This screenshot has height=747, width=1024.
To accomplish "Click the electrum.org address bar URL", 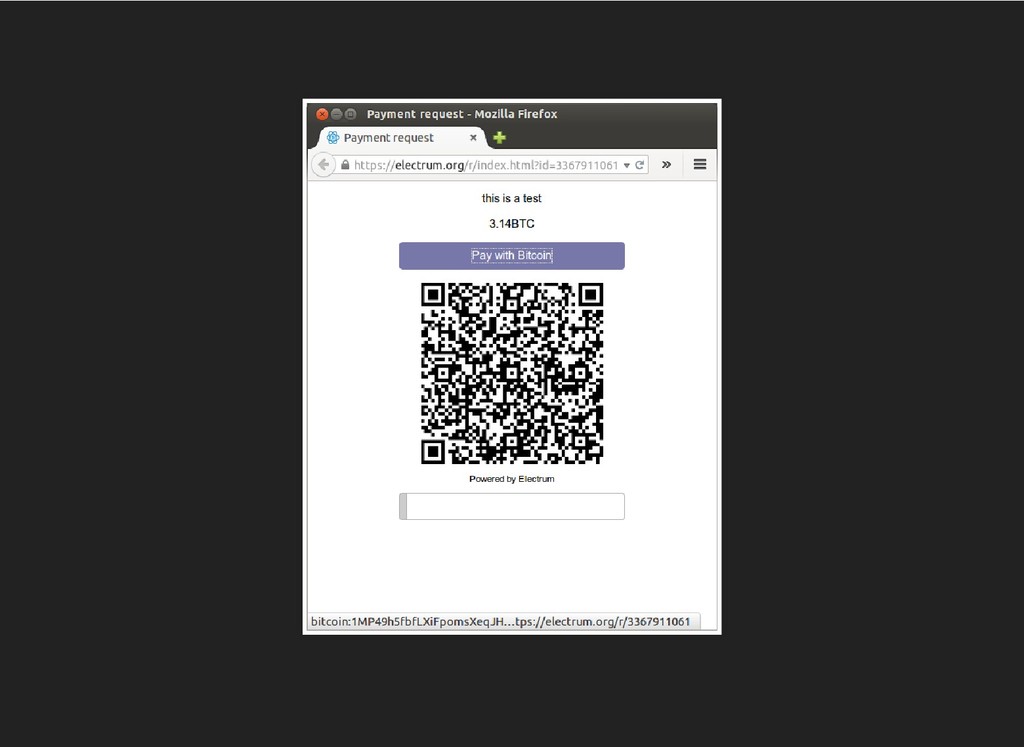I will click(x=486, y=165).
